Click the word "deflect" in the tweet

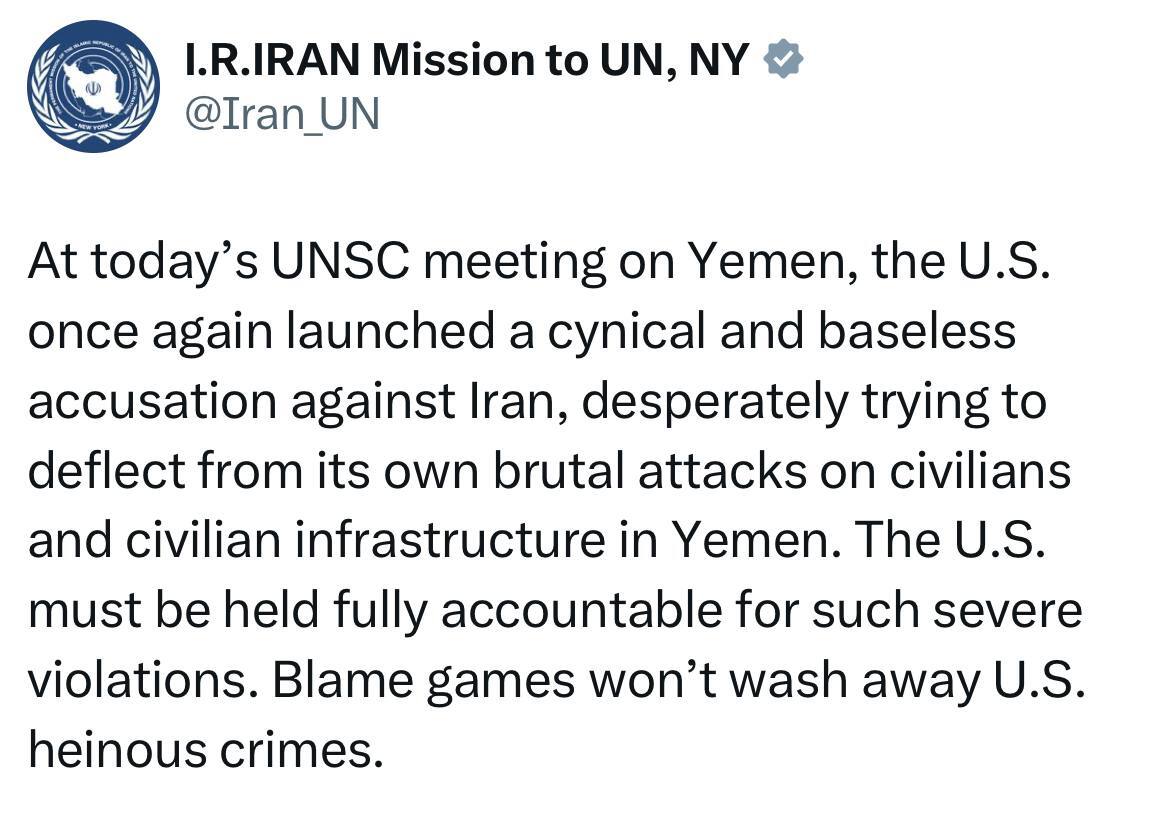click(91, 470)
